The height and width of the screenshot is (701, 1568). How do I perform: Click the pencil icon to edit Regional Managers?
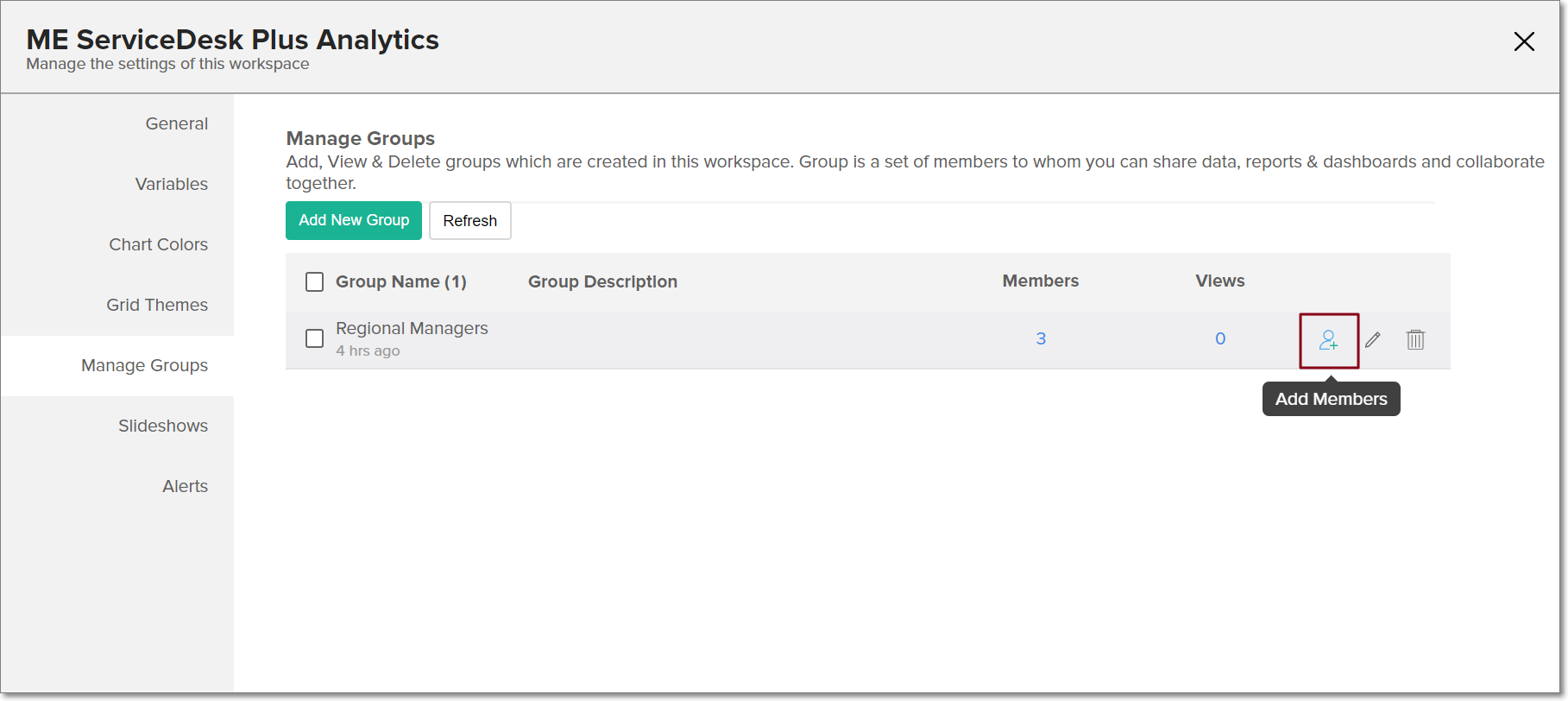[x=1372, y=340]
